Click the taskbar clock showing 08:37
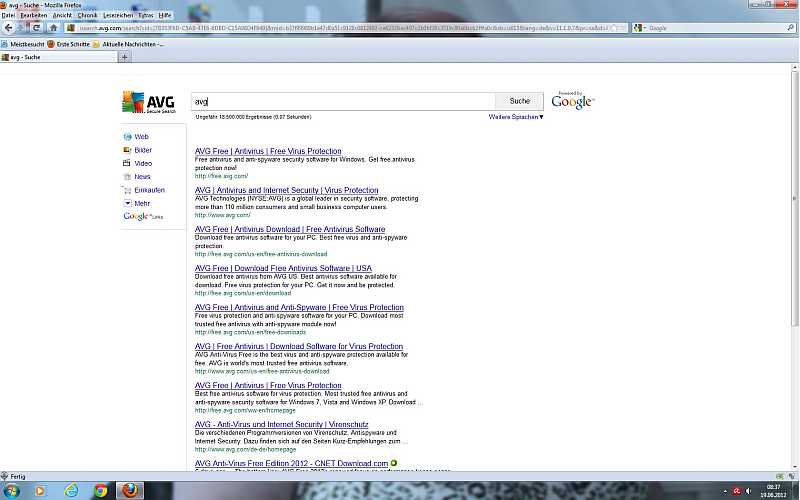 [x=773, y=491]
